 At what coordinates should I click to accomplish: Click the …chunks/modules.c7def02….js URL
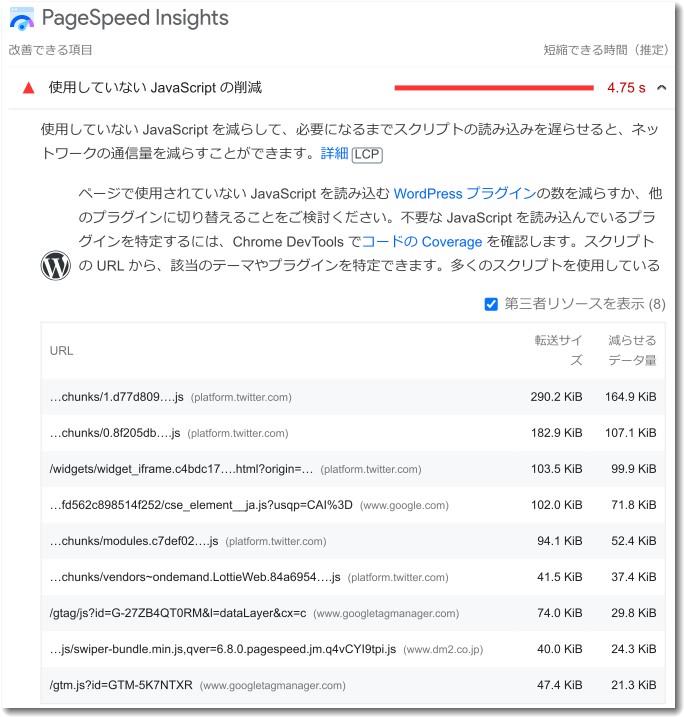coord(134,541)
